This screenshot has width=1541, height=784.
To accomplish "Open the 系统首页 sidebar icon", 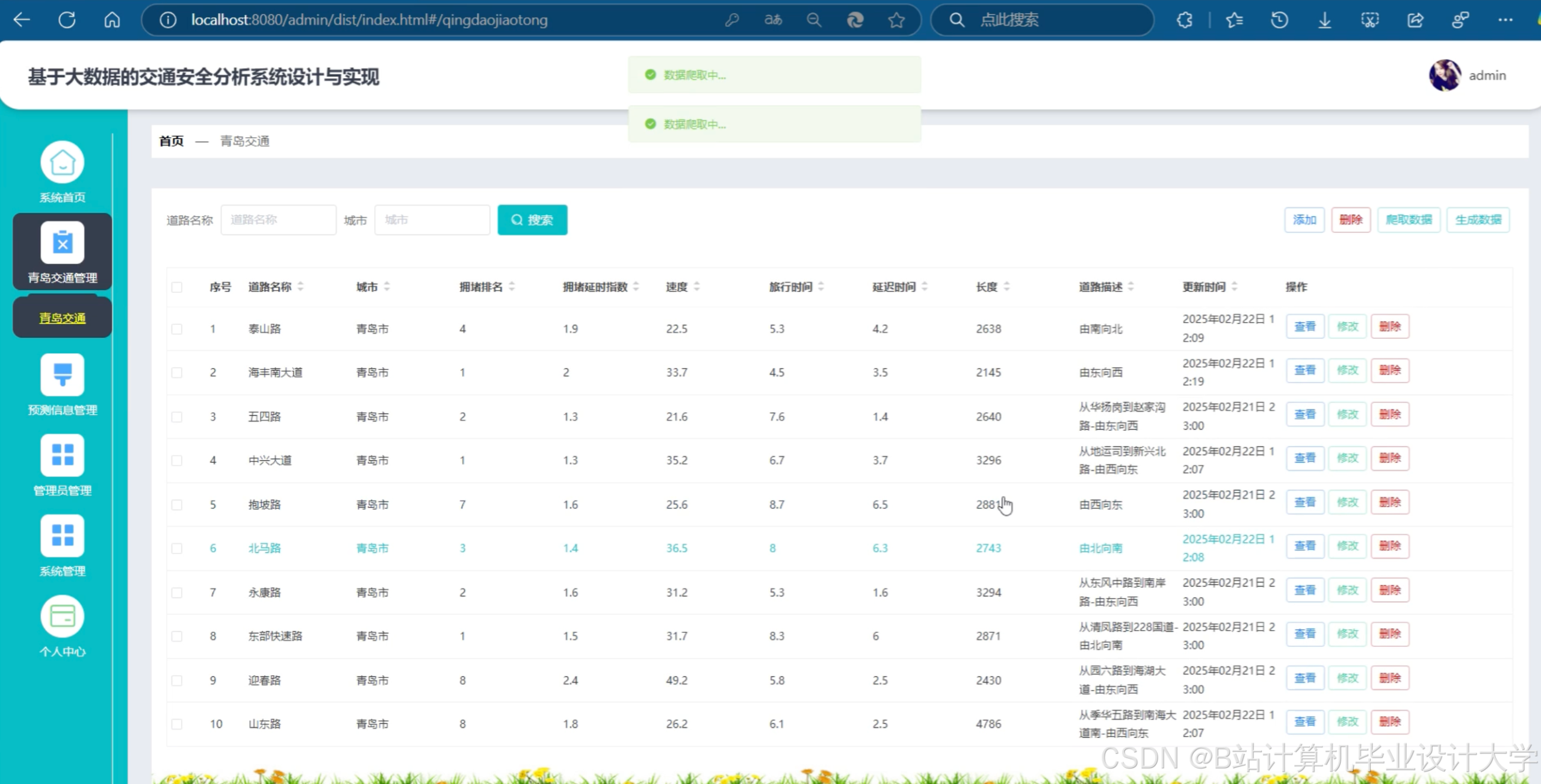I will click(x=62, y=170).
